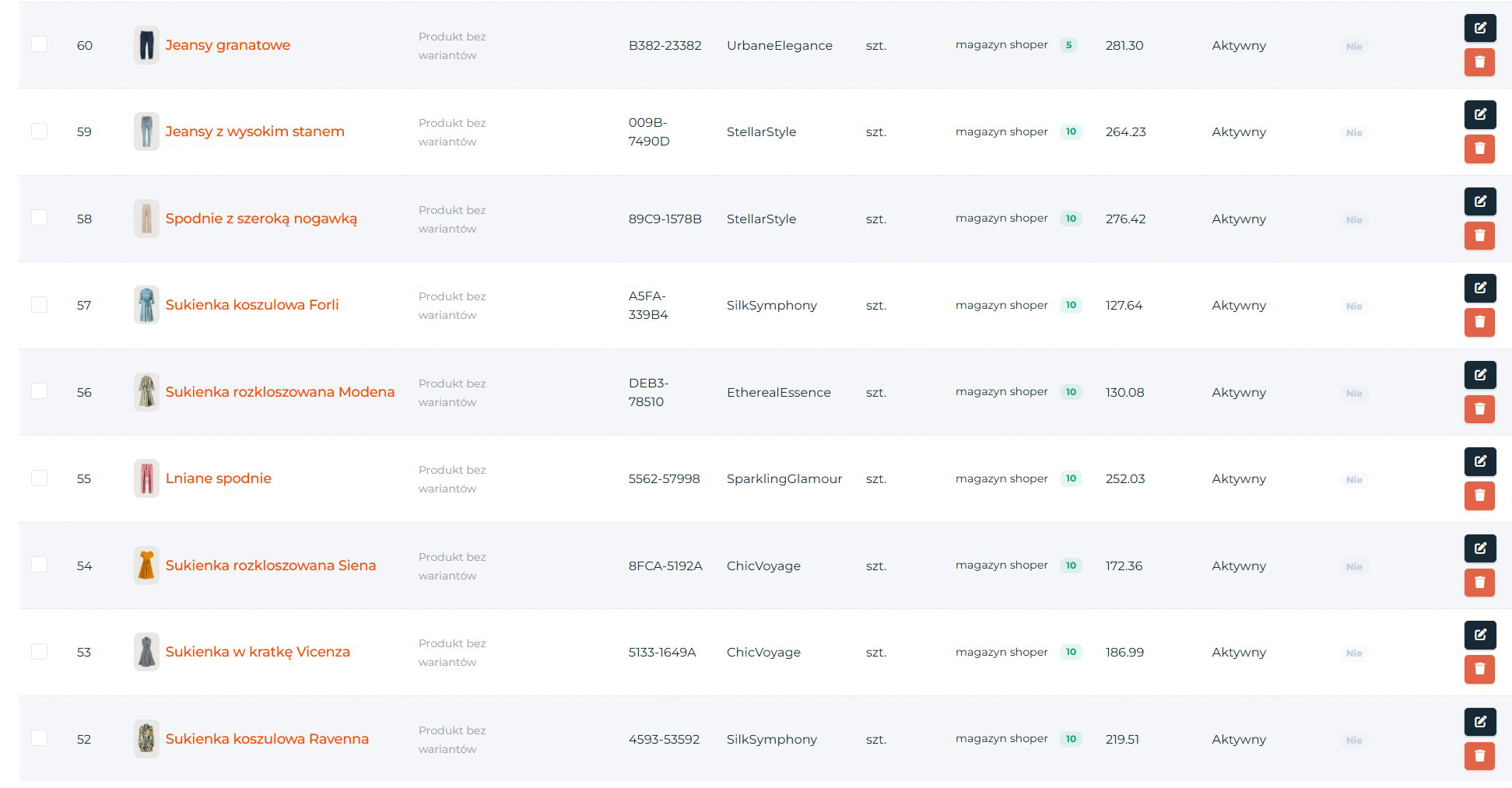Select checkbox for product ID 56
The height and width of the screenshot is (788, 1512).
pos(39,391)
